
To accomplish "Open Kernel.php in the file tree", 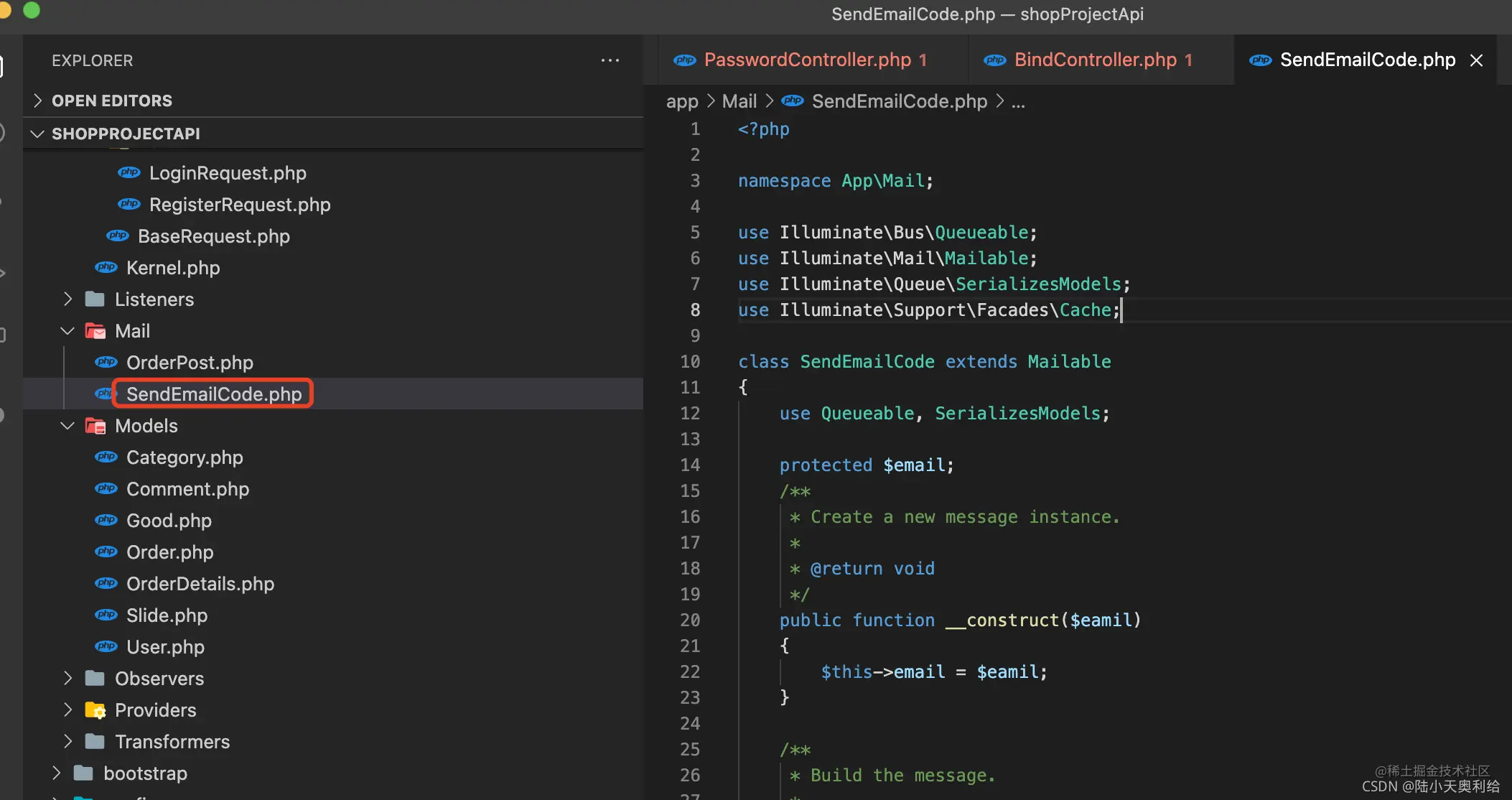I will click(173, 268).
